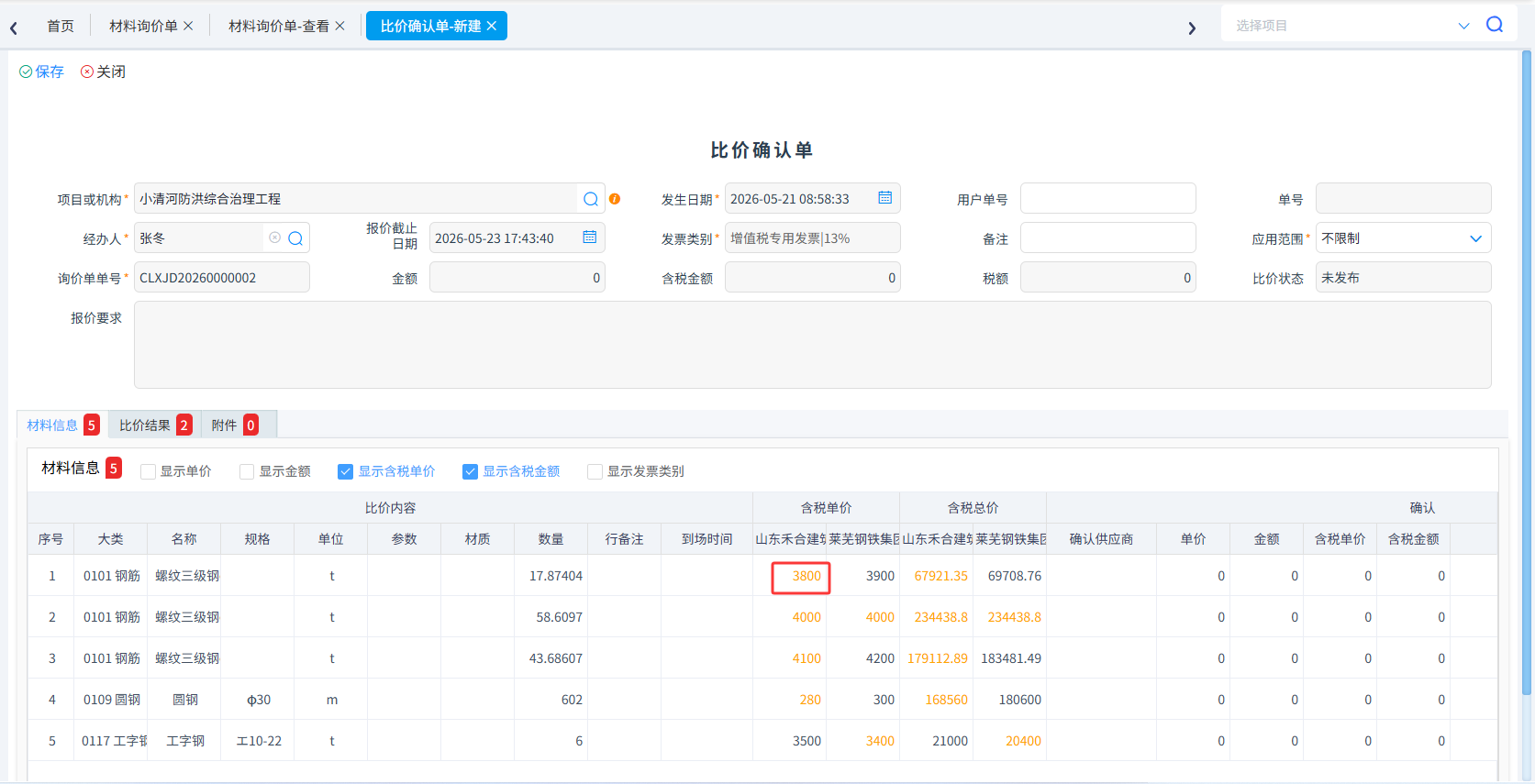
Task: Open the 选择项目 dropdown
Action: click(x=1463, y=26)
